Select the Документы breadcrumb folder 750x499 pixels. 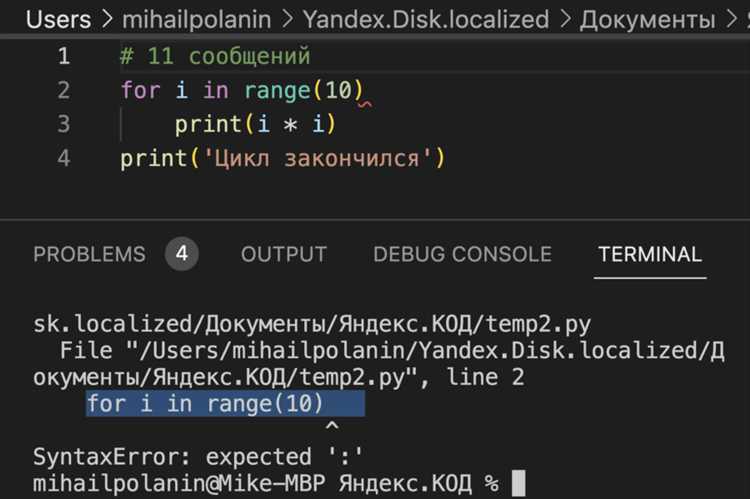(648, 20)
